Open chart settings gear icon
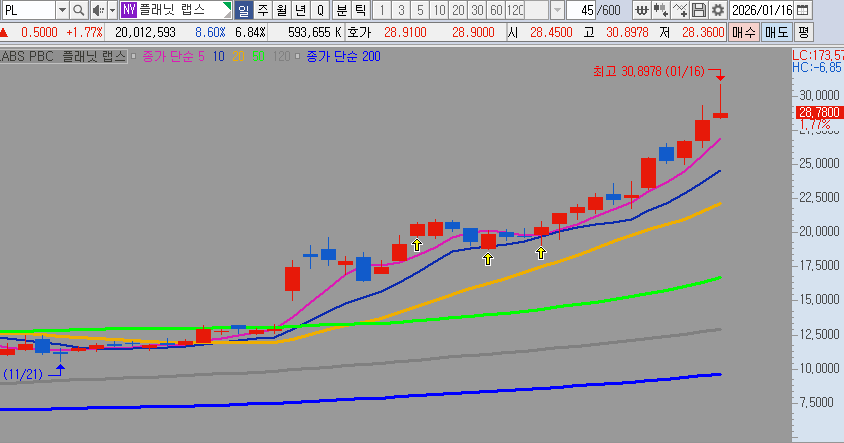The image size is (844, 443). [718, 10]
